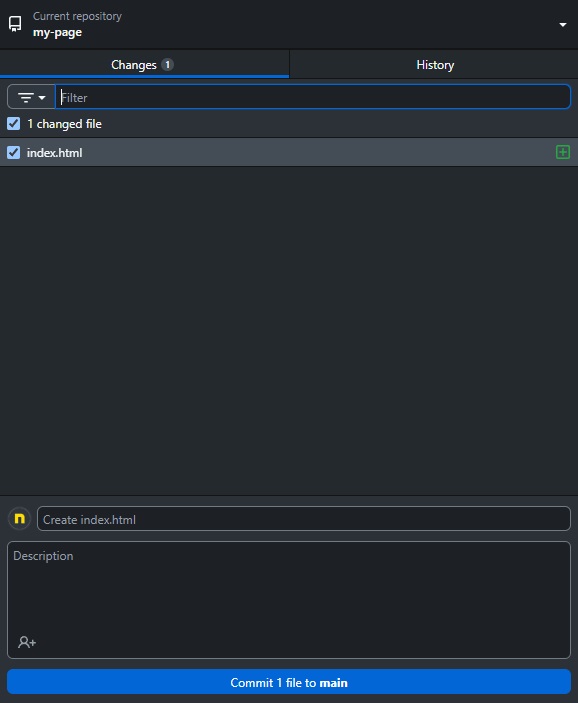
Task: Focus the Filter text field
Action: pyautogui.click(x=313, y=97)
